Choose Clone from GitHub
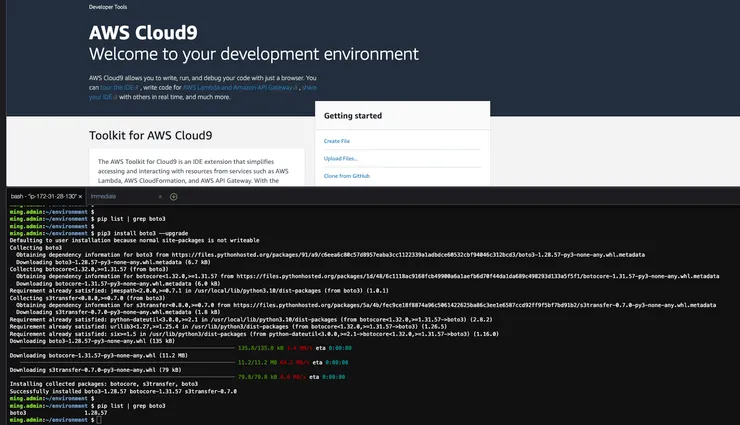Viewport: 740px width, 425px height. tap(347, 176)
